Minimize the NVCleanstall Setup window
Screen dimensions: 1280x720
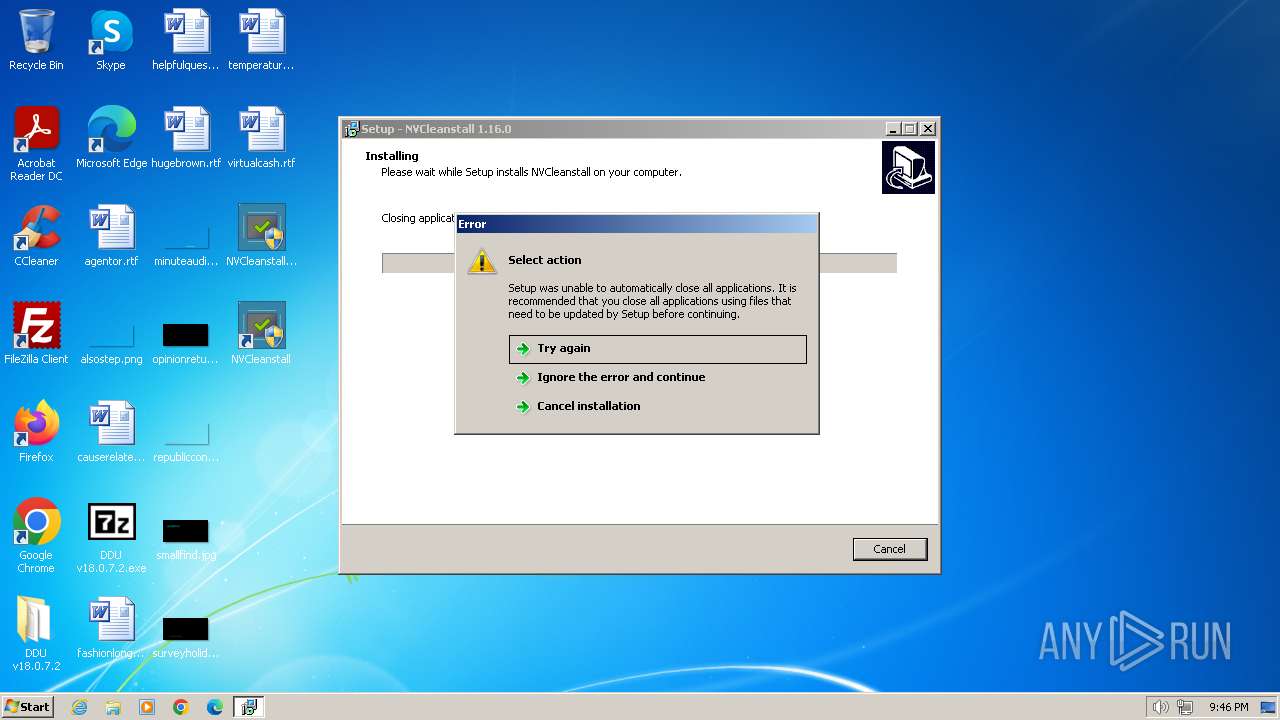tap(892, 129)
